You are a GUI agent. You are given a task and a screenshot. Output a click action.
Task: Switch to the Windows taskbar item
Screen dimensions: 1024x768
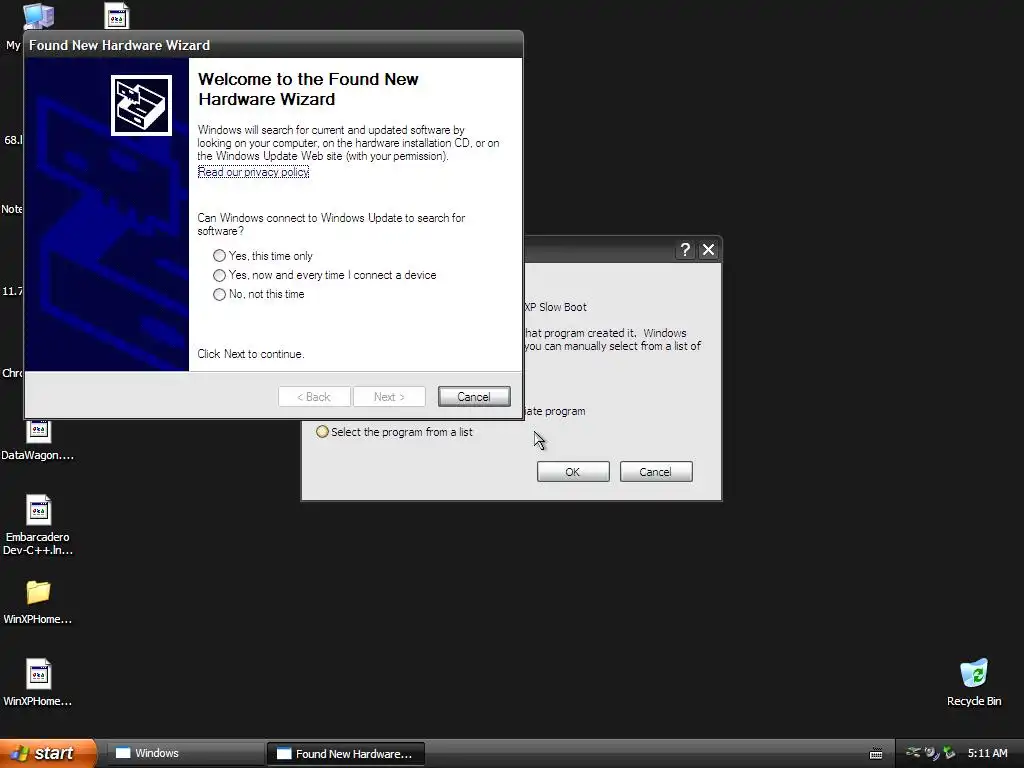click(184, 753)
